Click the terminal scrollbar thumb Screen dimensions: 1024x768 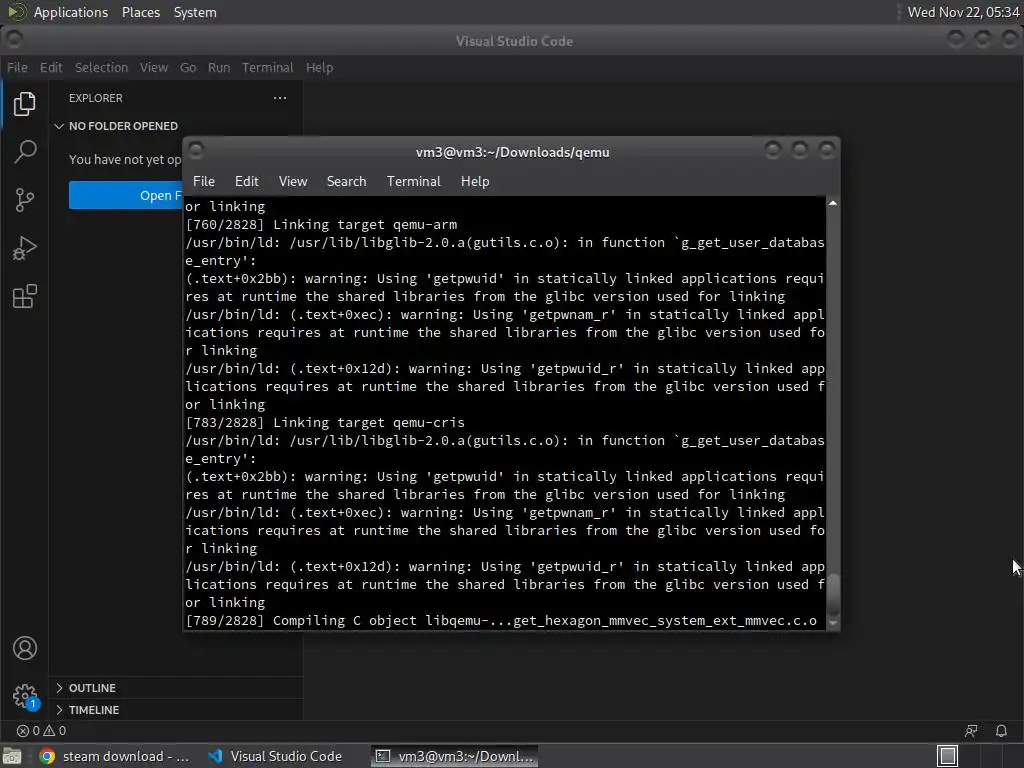pos(833,595)
